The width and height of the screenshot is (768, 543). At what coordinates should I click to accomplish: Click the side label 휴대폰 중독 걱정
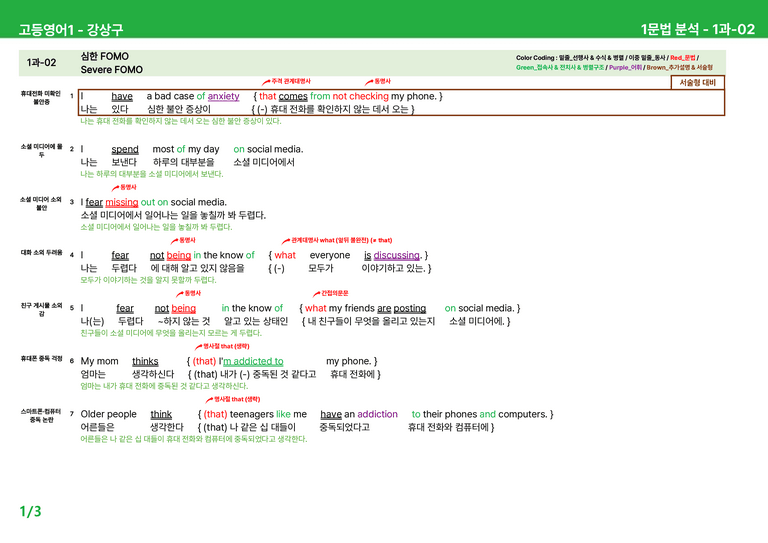tap(42, 359)
